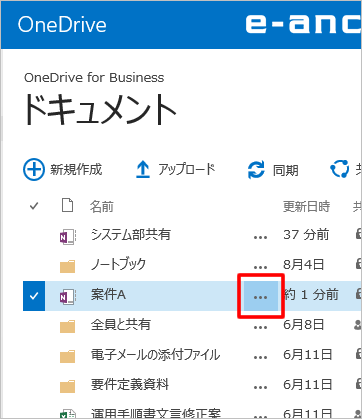Click the OneDrive for Business breadcrumb

click(x=94, y=78)
